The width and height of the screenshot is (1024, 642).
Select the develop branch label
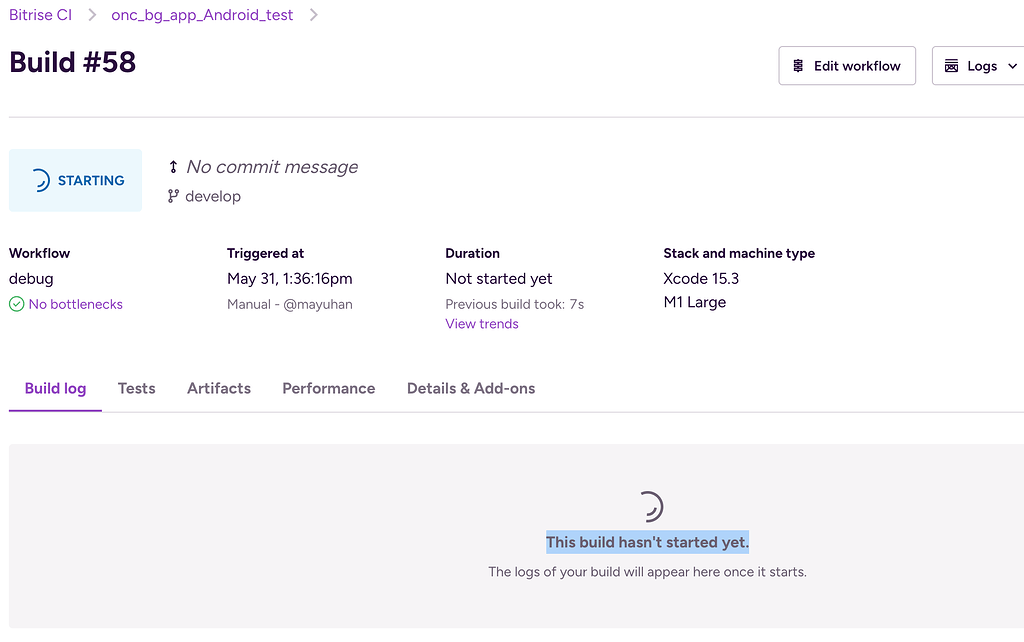tap(213, 196)
